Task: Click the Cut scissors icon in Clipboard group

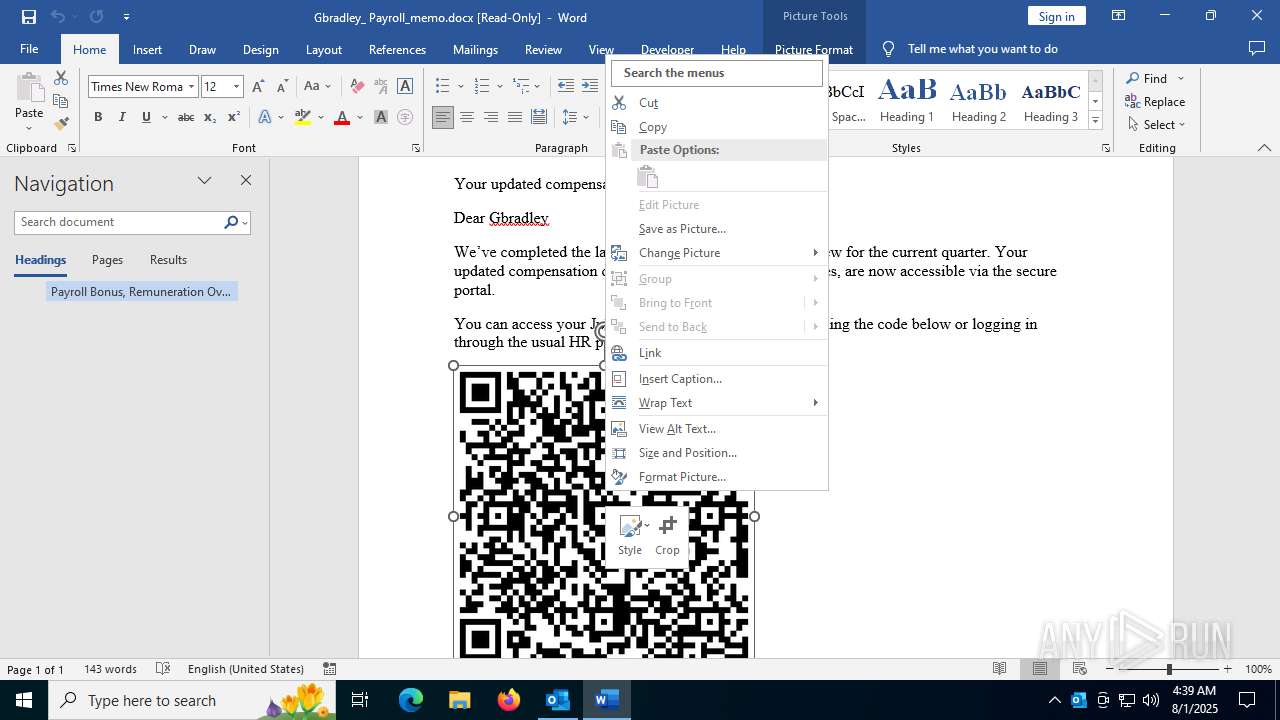Action: (61, 78)
